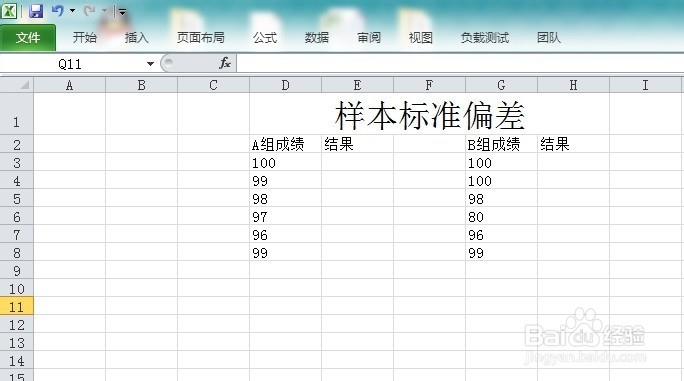Open the 公式 (Formulas) tab

click(x=265, y=38)
